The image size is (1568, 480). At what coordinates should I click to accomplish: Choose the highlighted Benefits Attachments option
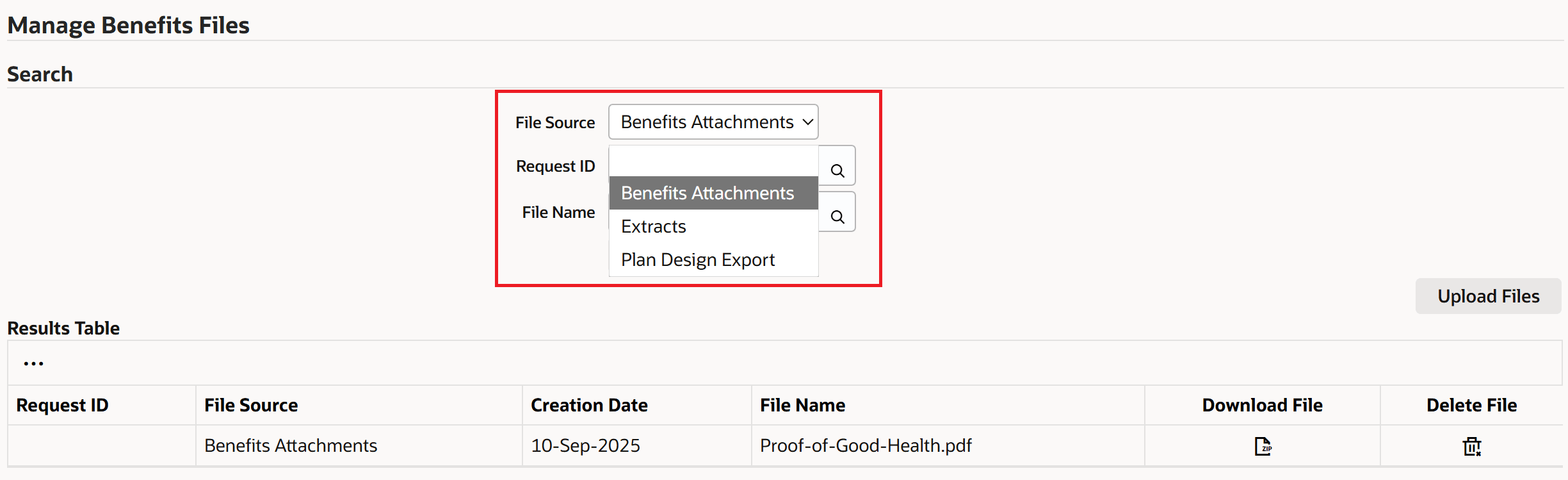(x=707, y=193)
